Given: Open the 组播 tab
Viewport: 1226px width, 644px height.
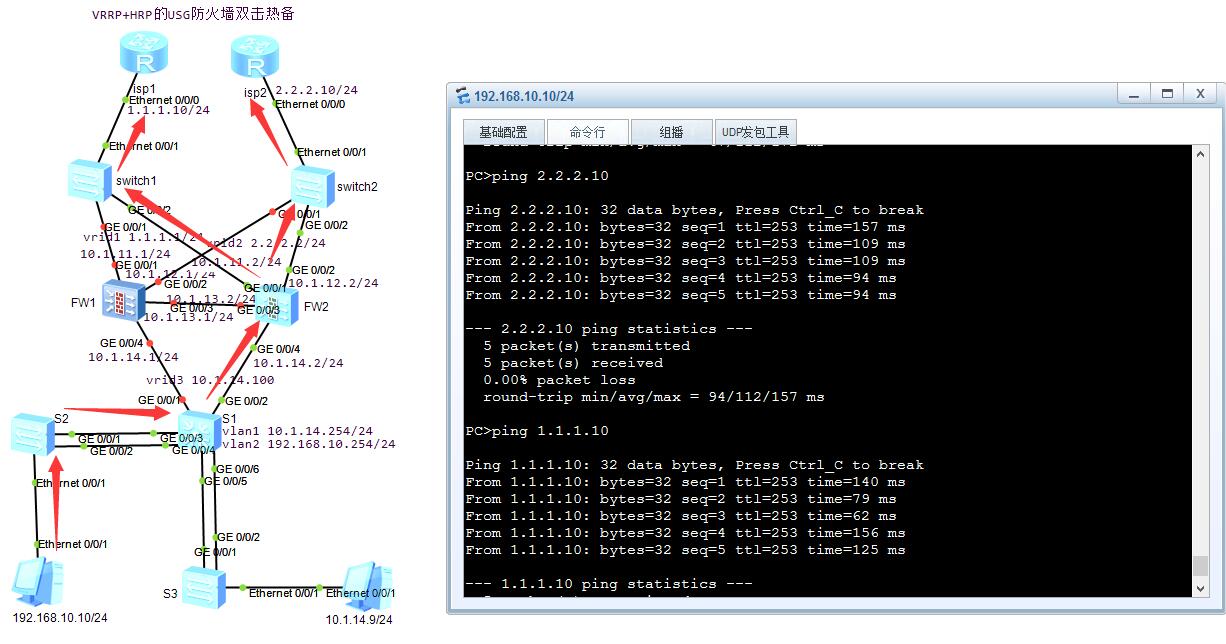Looking at the screenshot, I should click(x=671, y=132).
